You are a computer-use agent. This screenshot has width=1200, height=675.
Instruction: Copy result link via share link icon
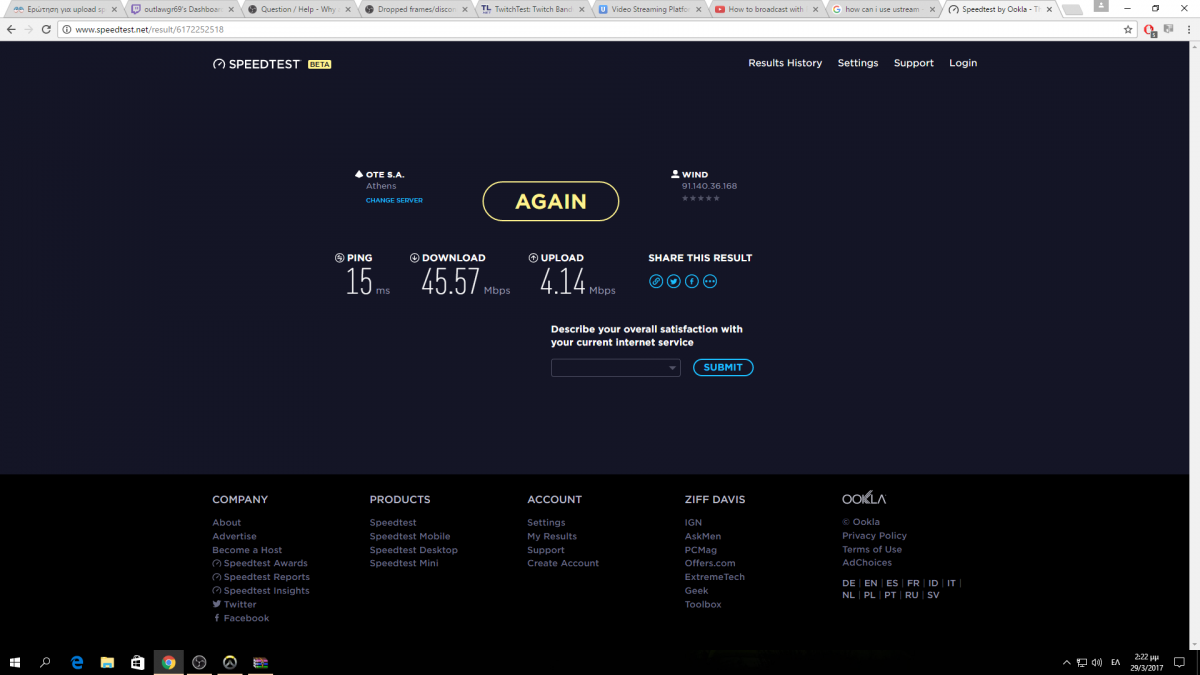(x=656, y=281)
